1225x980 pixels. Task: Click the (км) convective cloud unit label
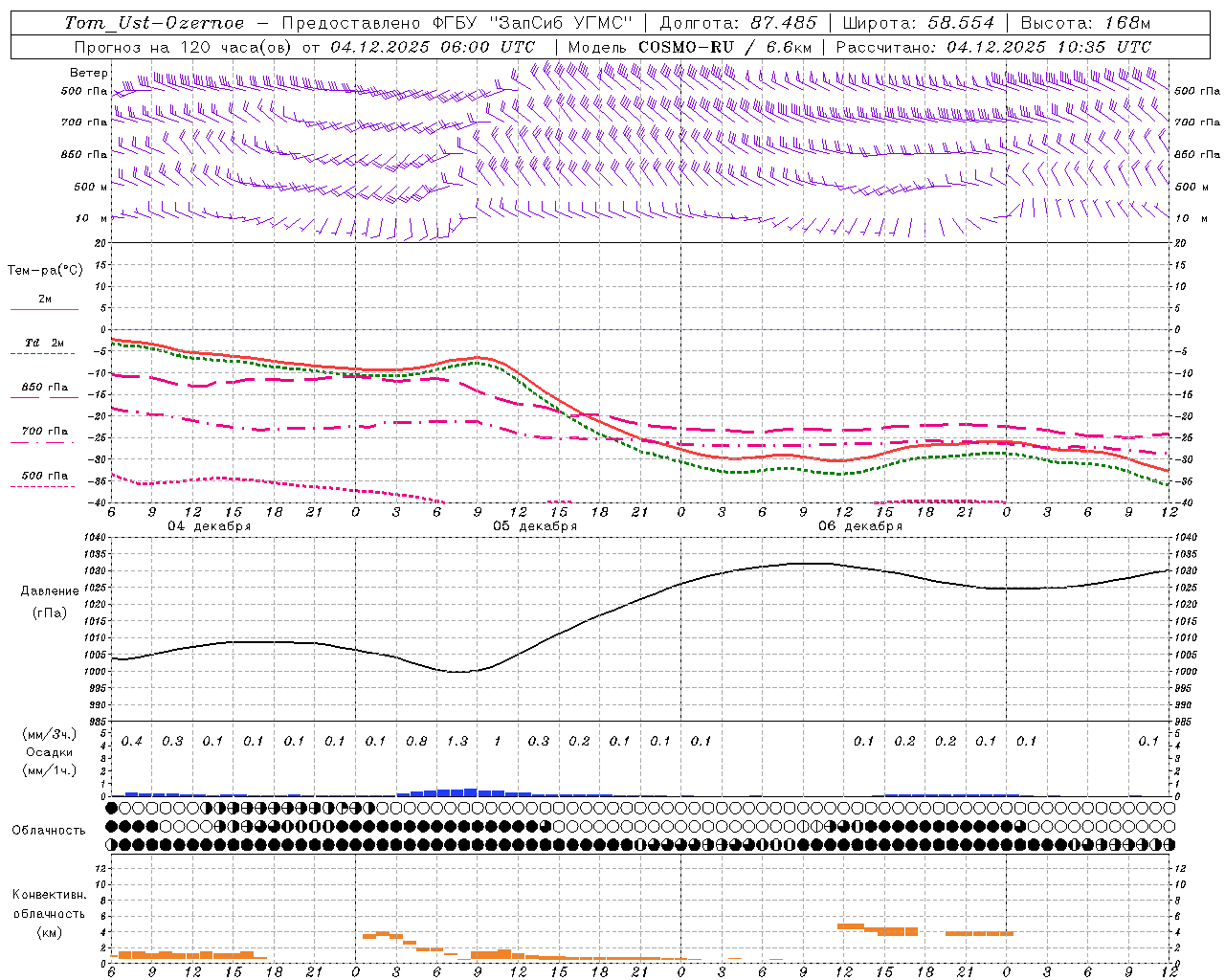click(x=49, y=932)
